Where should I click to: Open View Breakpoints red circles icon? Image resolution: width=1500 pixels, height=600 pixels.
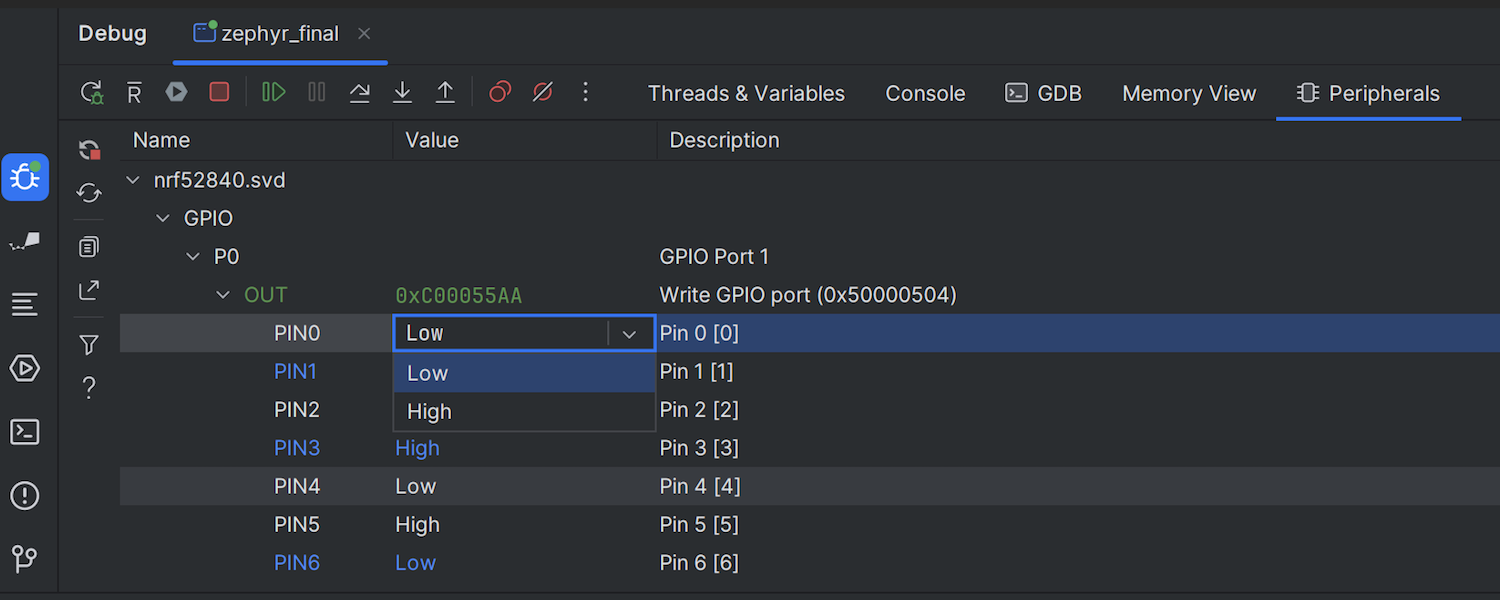(x=500, y=93)
